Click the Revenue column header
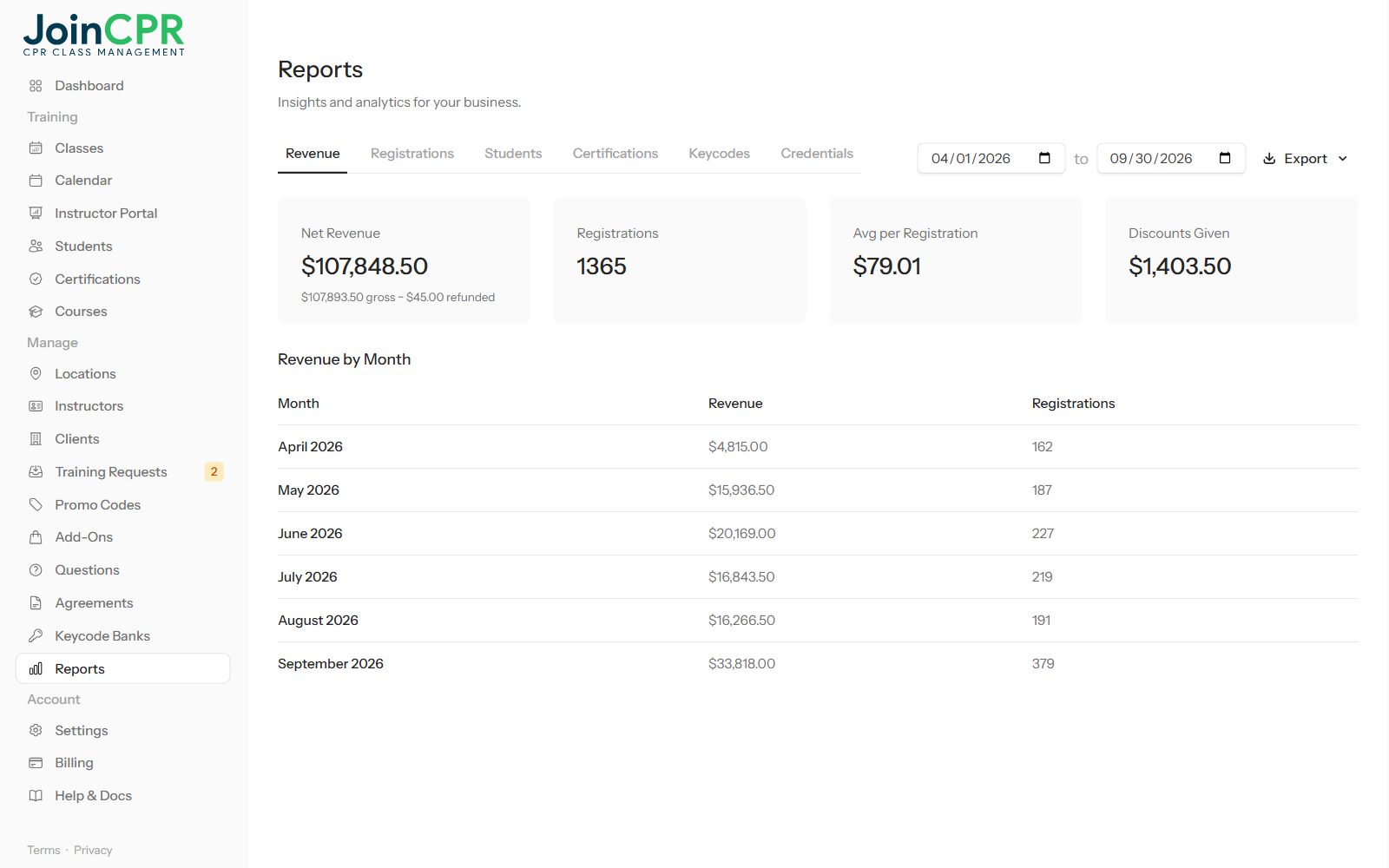Screen dimensions: 1389x868 (735, 404)
